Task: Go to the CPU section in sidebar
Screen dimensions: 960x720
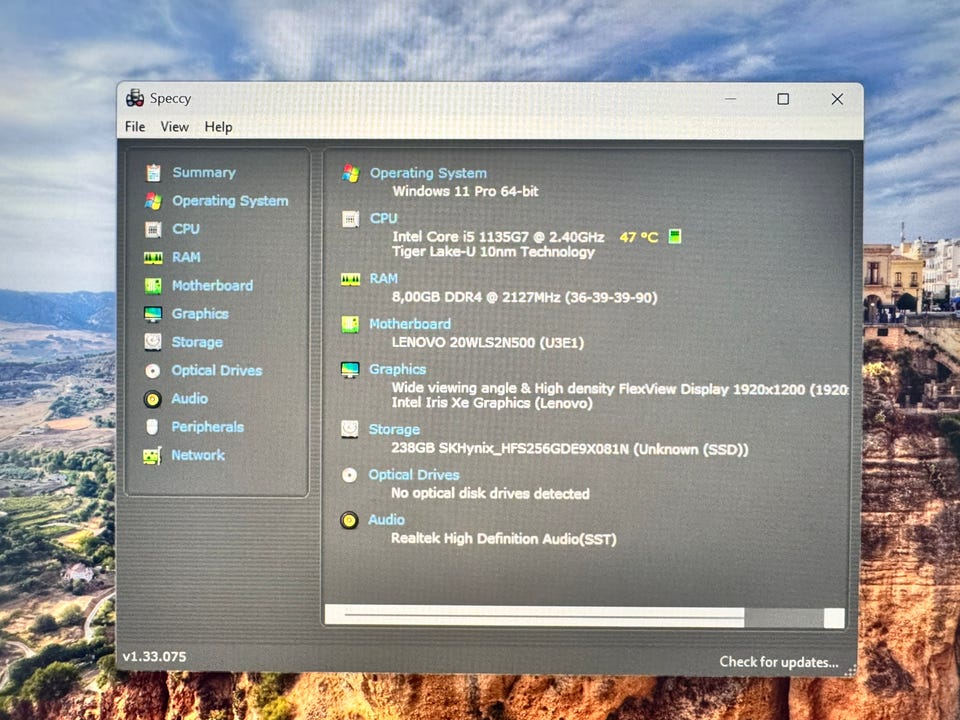Action: coord(186,229)
